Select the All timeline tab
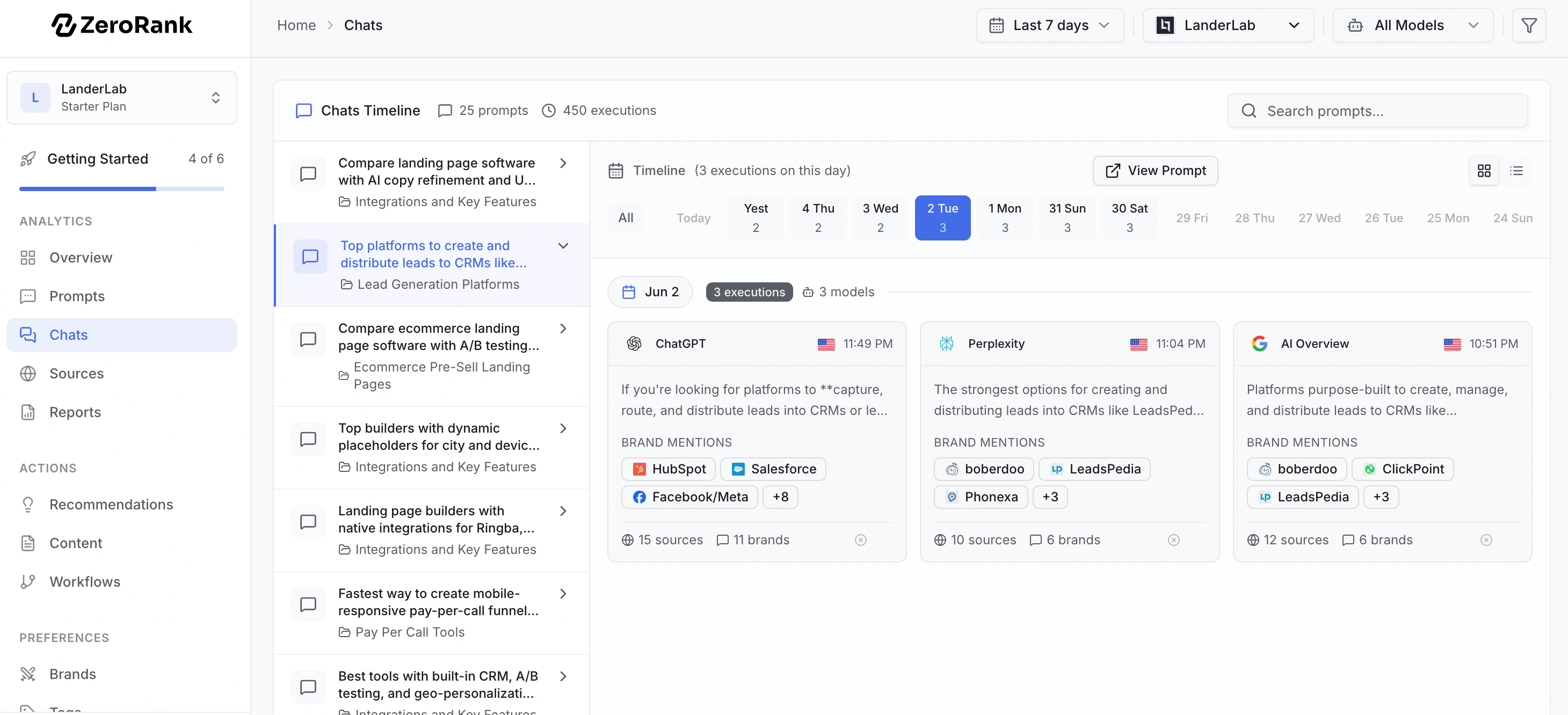1568x715 pixels. 626,218
